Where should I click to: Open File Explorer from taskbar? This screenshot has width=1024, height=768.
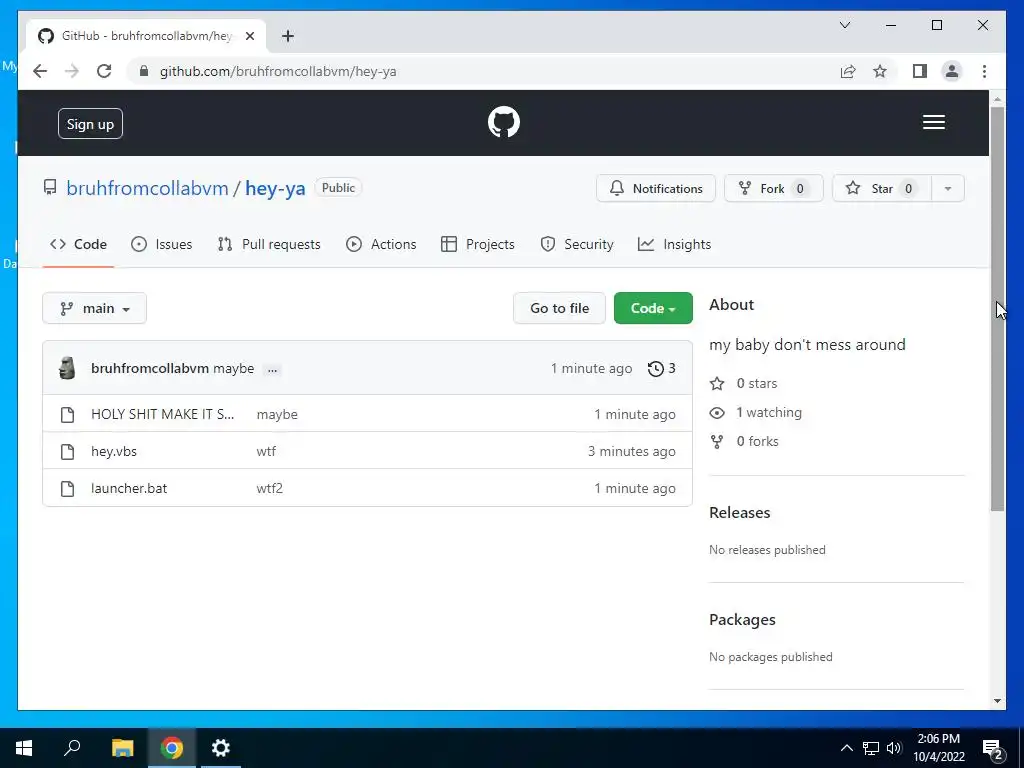(x=122, y=748)
